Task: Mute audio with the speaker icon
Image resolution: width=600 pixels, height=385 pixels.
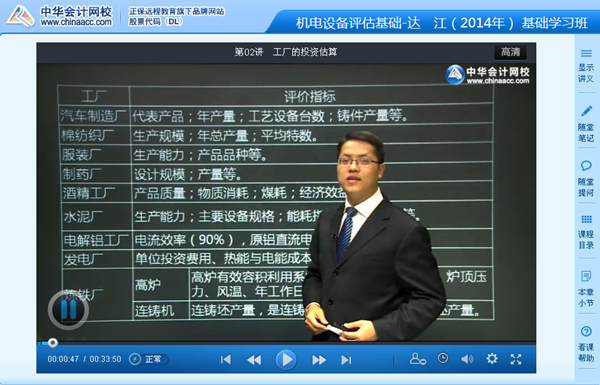Action: (467, 359)
